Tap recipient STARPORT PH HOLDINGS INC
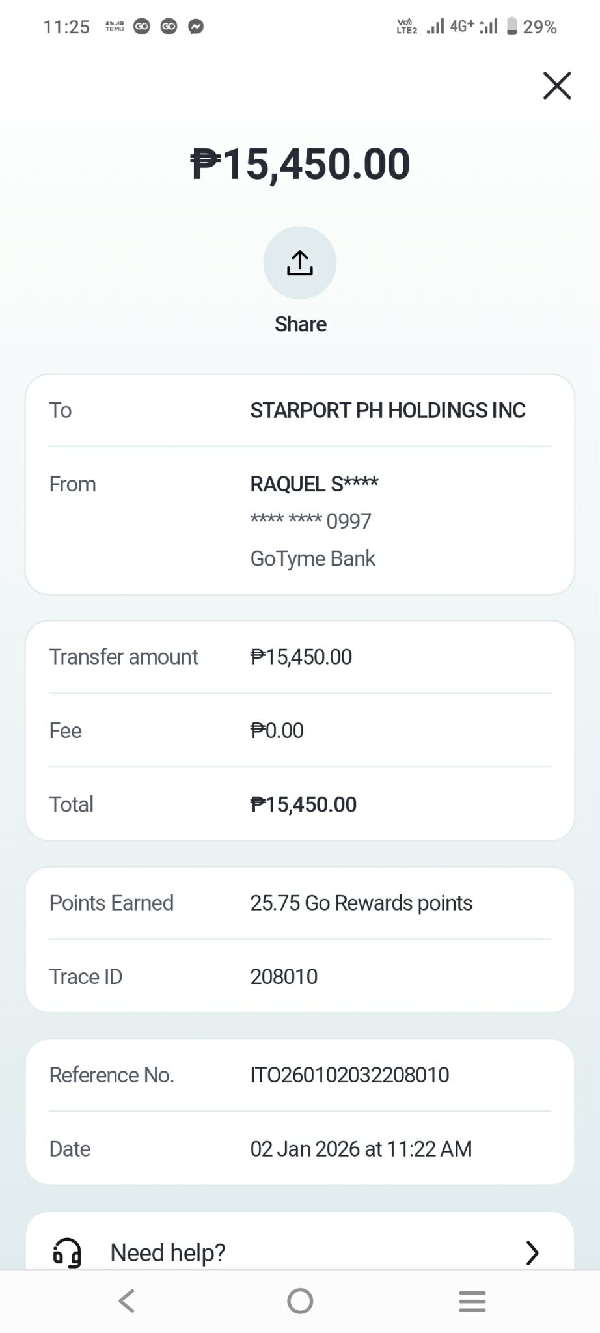Screen dimensions: 600x1333 [x=387, y=410]
